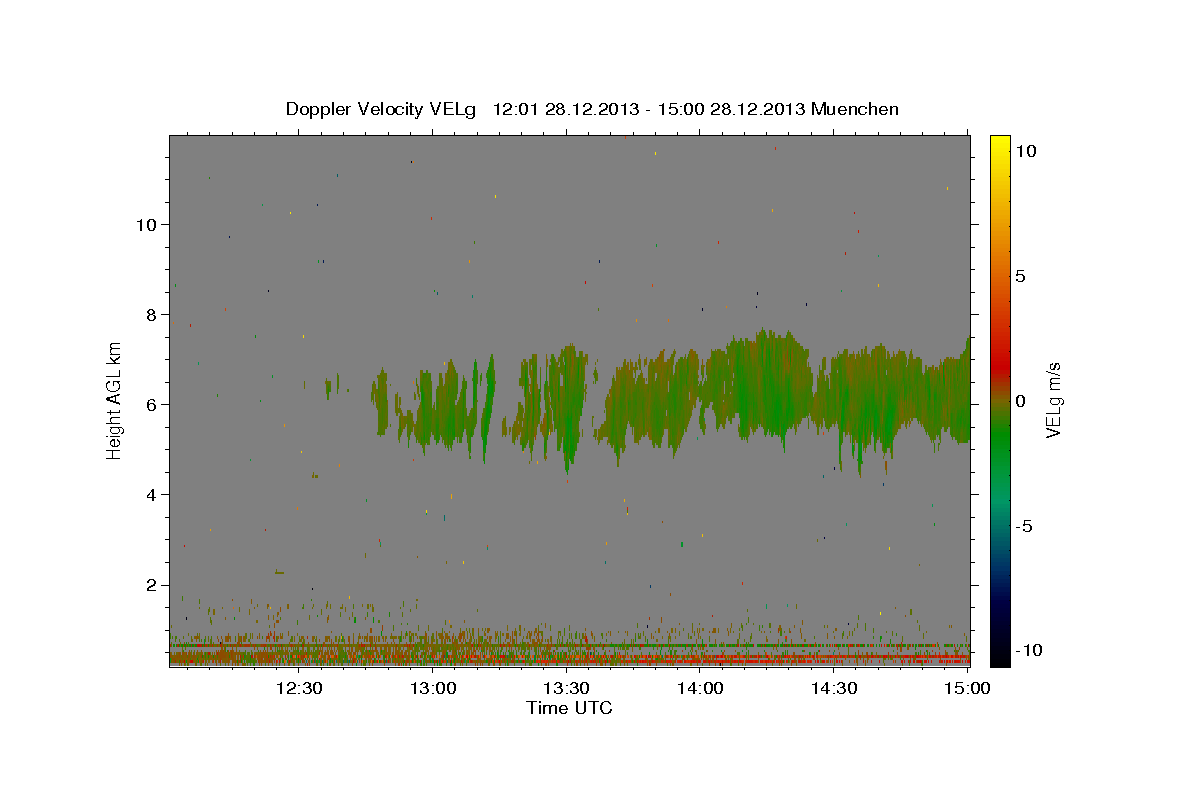Click the height axis label '8'
1200x800 pixels.
[x=151, y=314]
